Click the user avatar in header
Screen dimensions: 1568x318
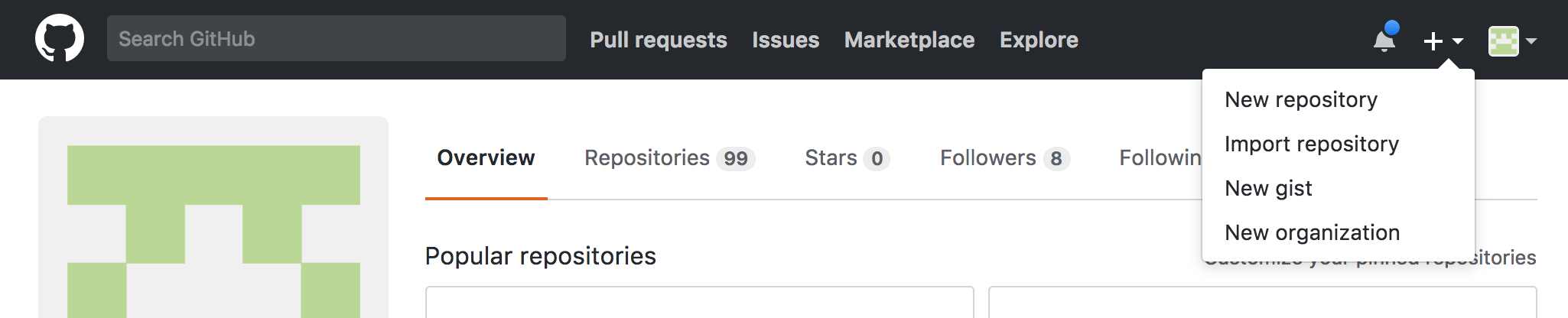[1504, 41]
